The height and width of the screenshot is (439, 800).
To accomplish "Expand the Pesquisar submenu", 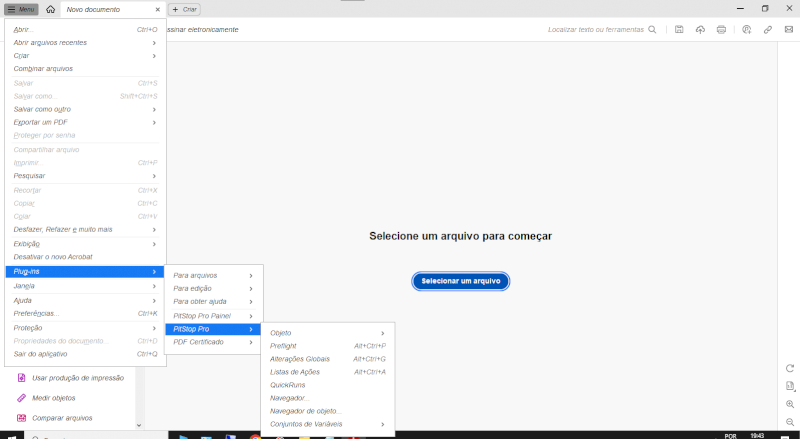I will [85, 176].
